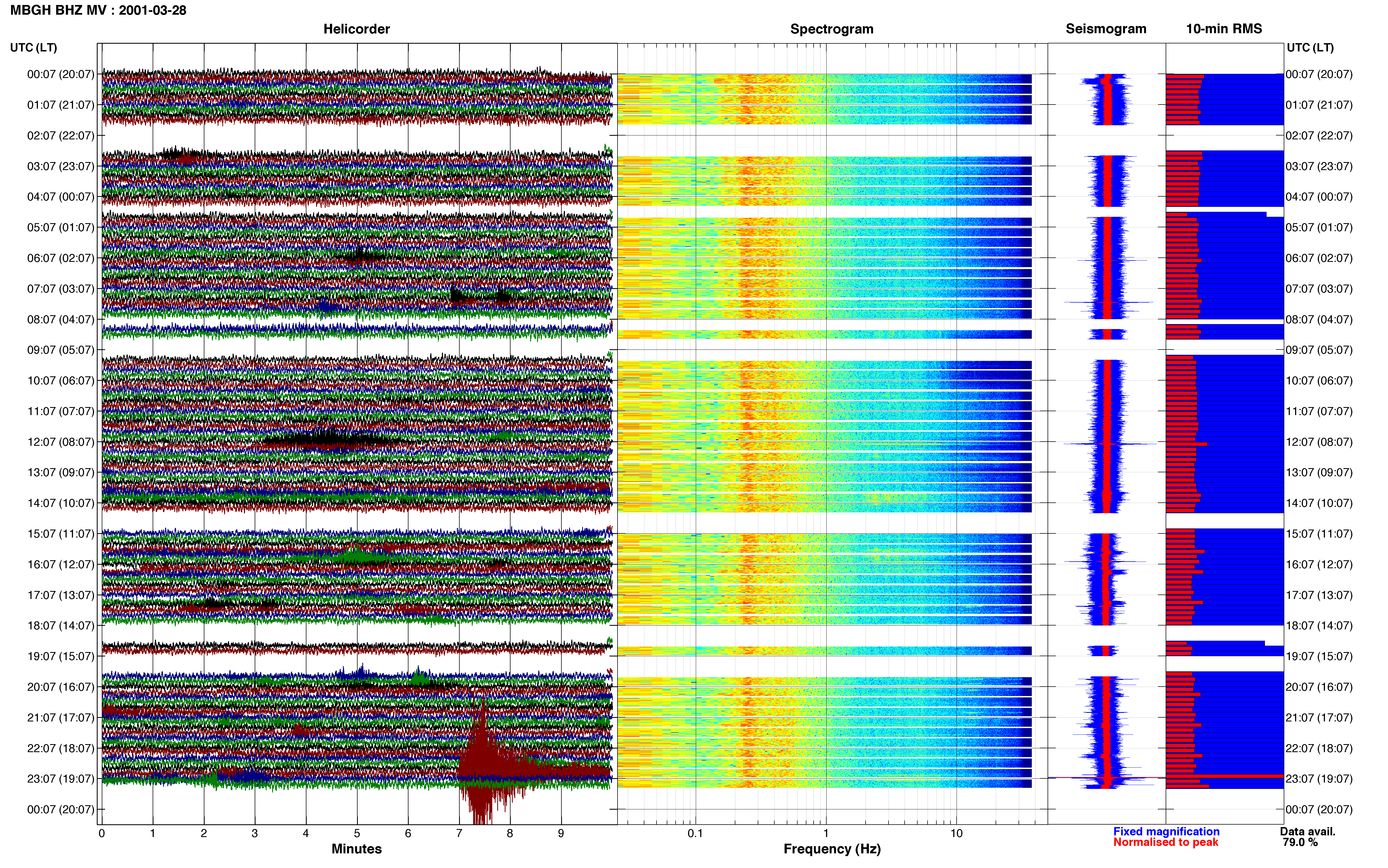This screenshot has height=868, width=1388.
Task: Click the 'Minutes' x-axis label
Action: point(356,848)
